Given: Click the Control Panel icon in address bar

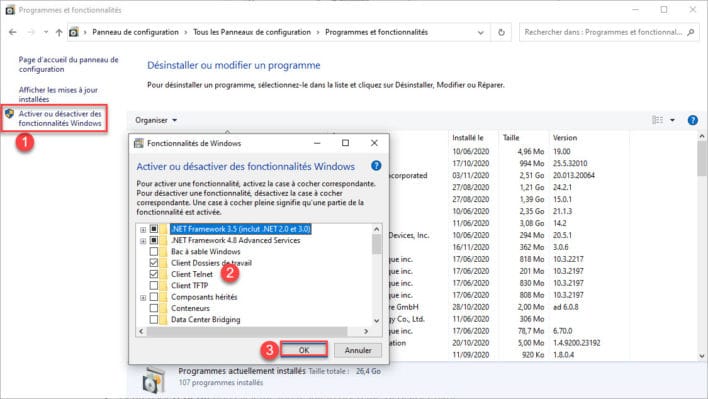Looking at the screenshot, I should tap(73, 32).
